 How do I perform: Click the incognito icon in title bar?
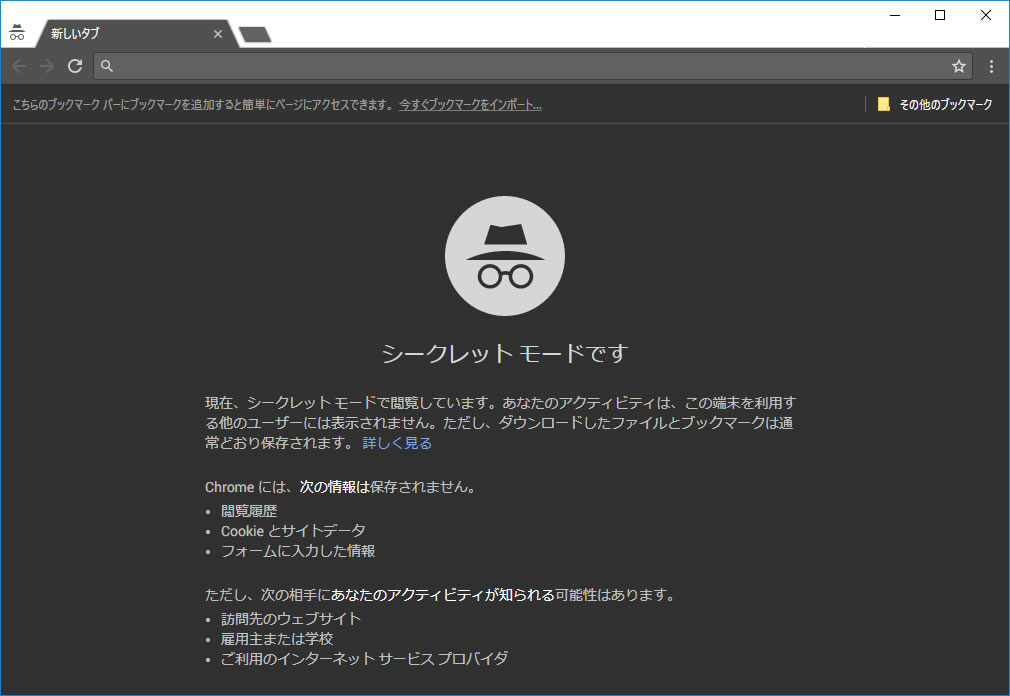pos(17,32)
